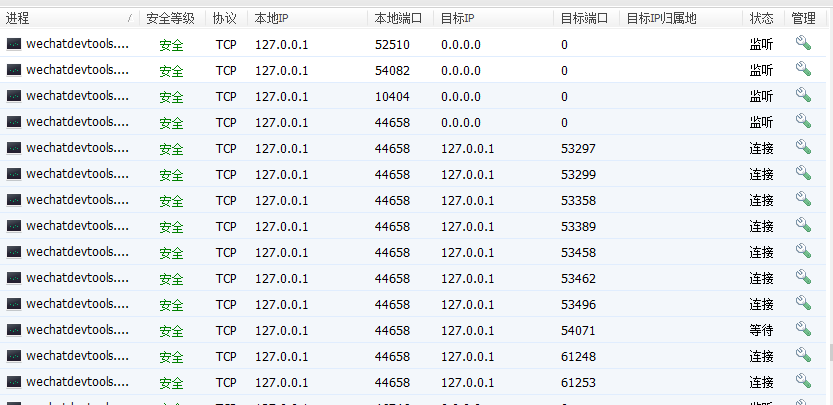This screenshot has height=405, width=833.
Task: Click target IP 127.0.0.1 in the target port 53496 row
Action: 468,305
